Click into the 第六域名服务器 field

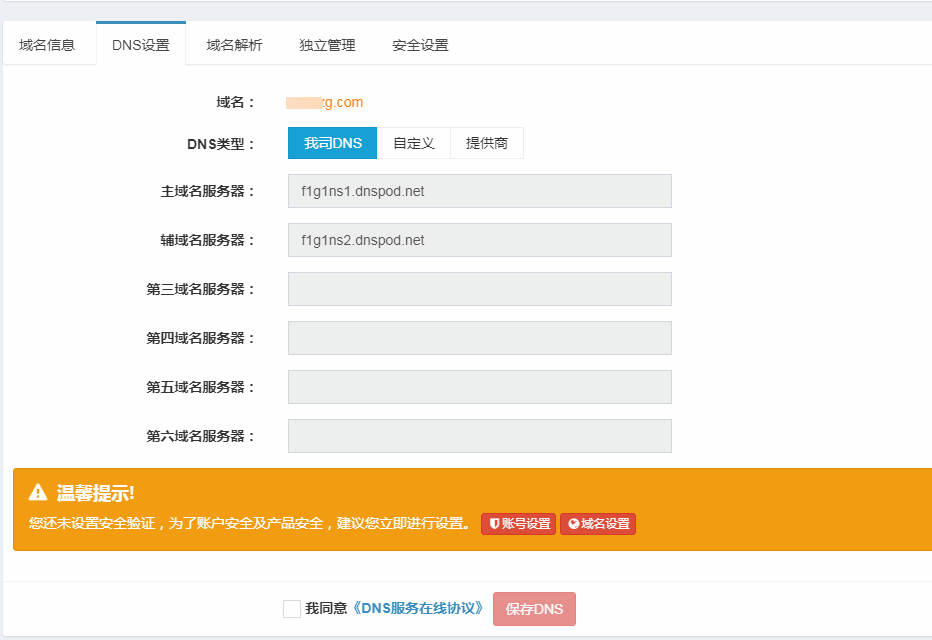(x=480, y=436)
